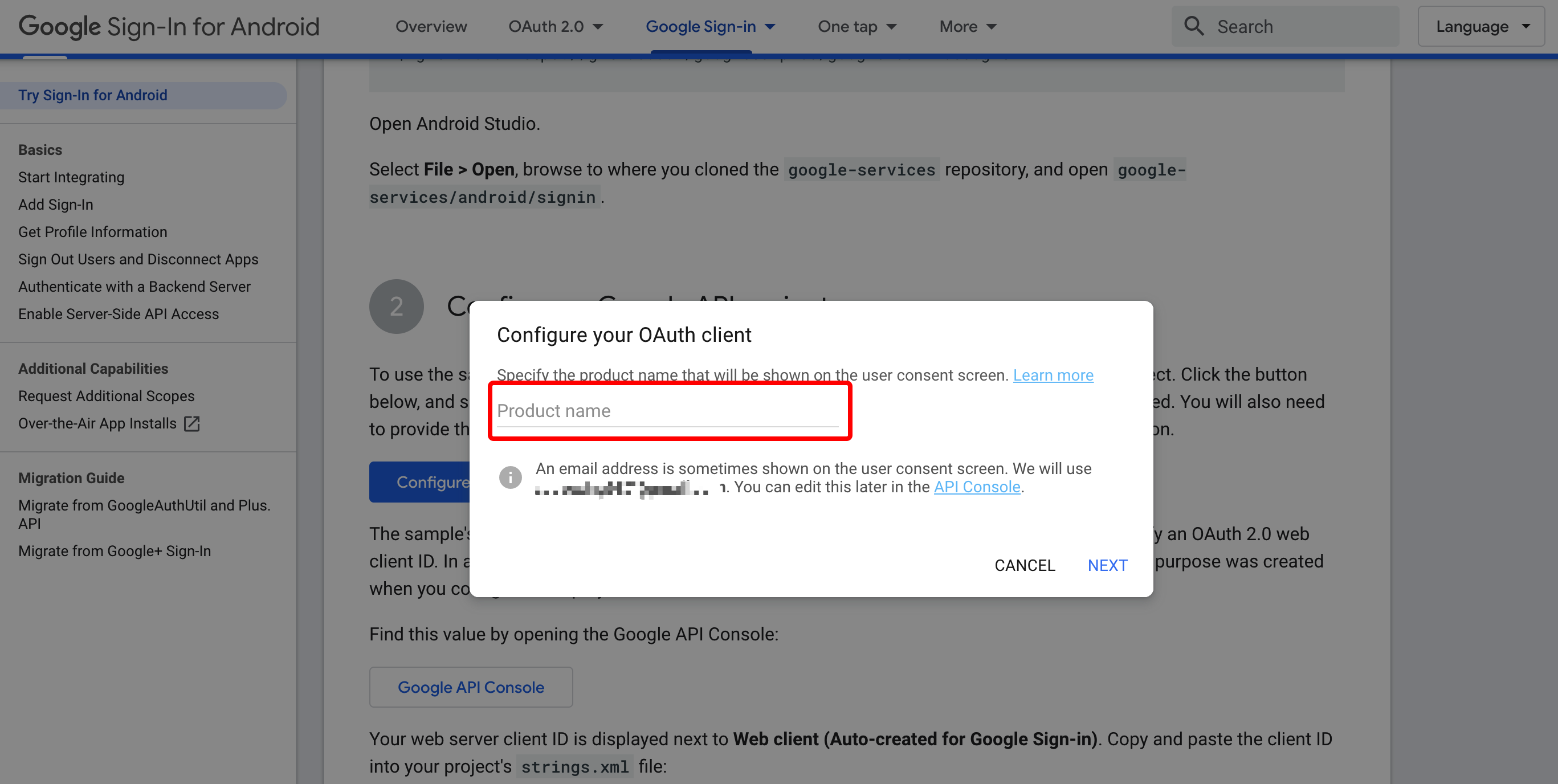The width and height of the screenshot is (1558, 784).
Task: Click the Google Sign-In for Android logo
Action: coord(169,27)
